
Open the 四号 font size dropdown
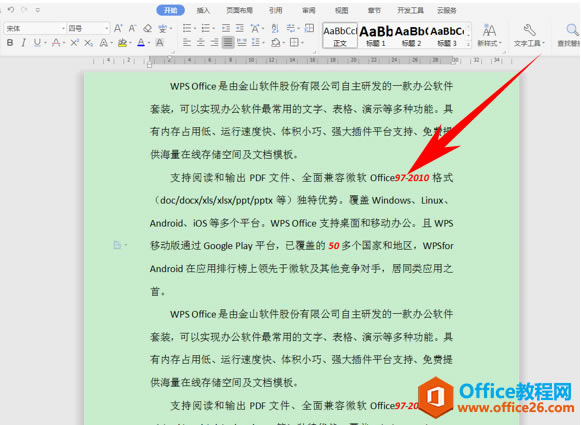[x=107, y=29]
